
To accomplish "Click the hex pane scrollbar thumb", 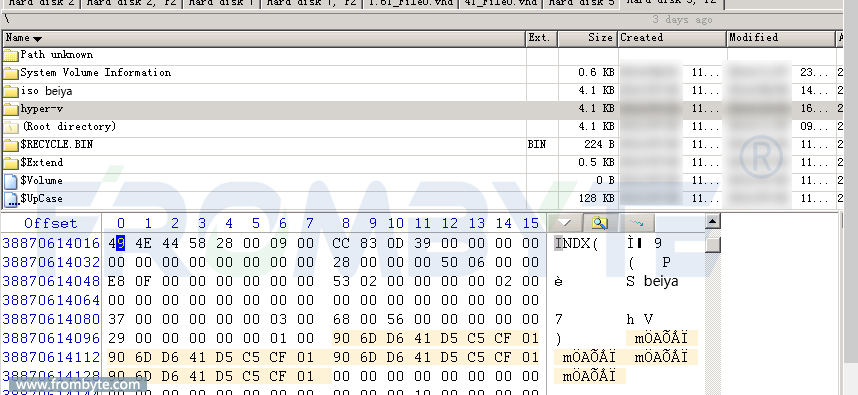I will coord(712,245).
